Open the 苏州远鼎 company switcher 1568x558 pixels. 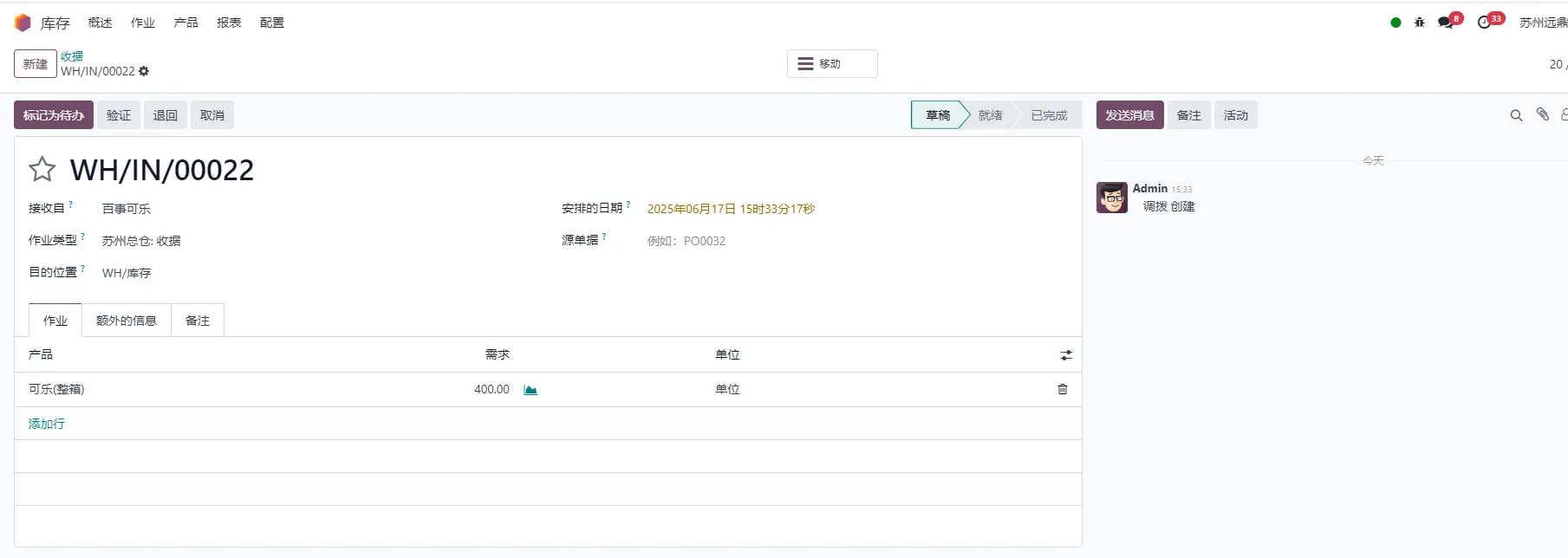click(x=1543, y=23)
